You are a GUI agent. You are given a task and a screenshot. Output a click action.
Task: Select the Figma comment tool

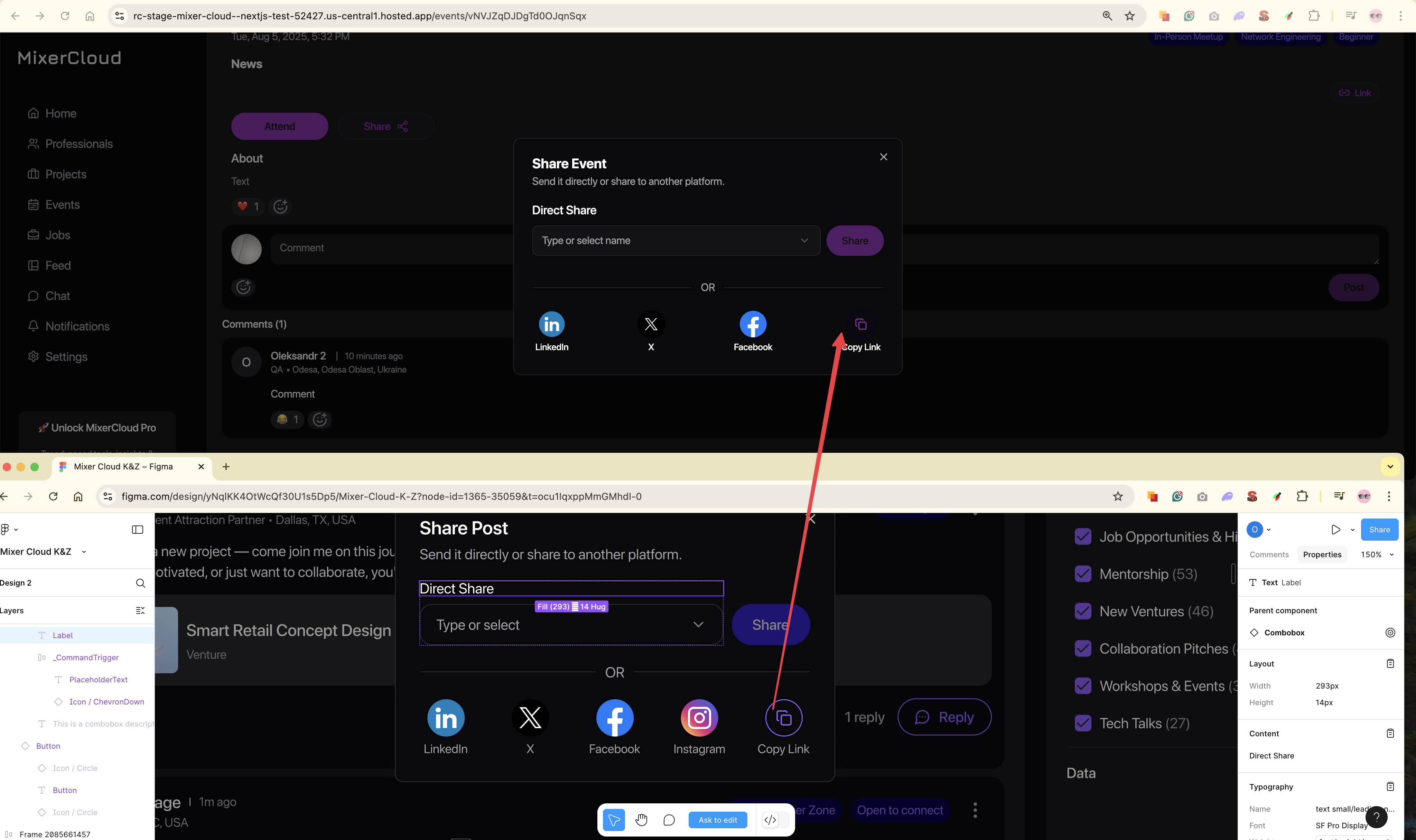tap(669, 820)
